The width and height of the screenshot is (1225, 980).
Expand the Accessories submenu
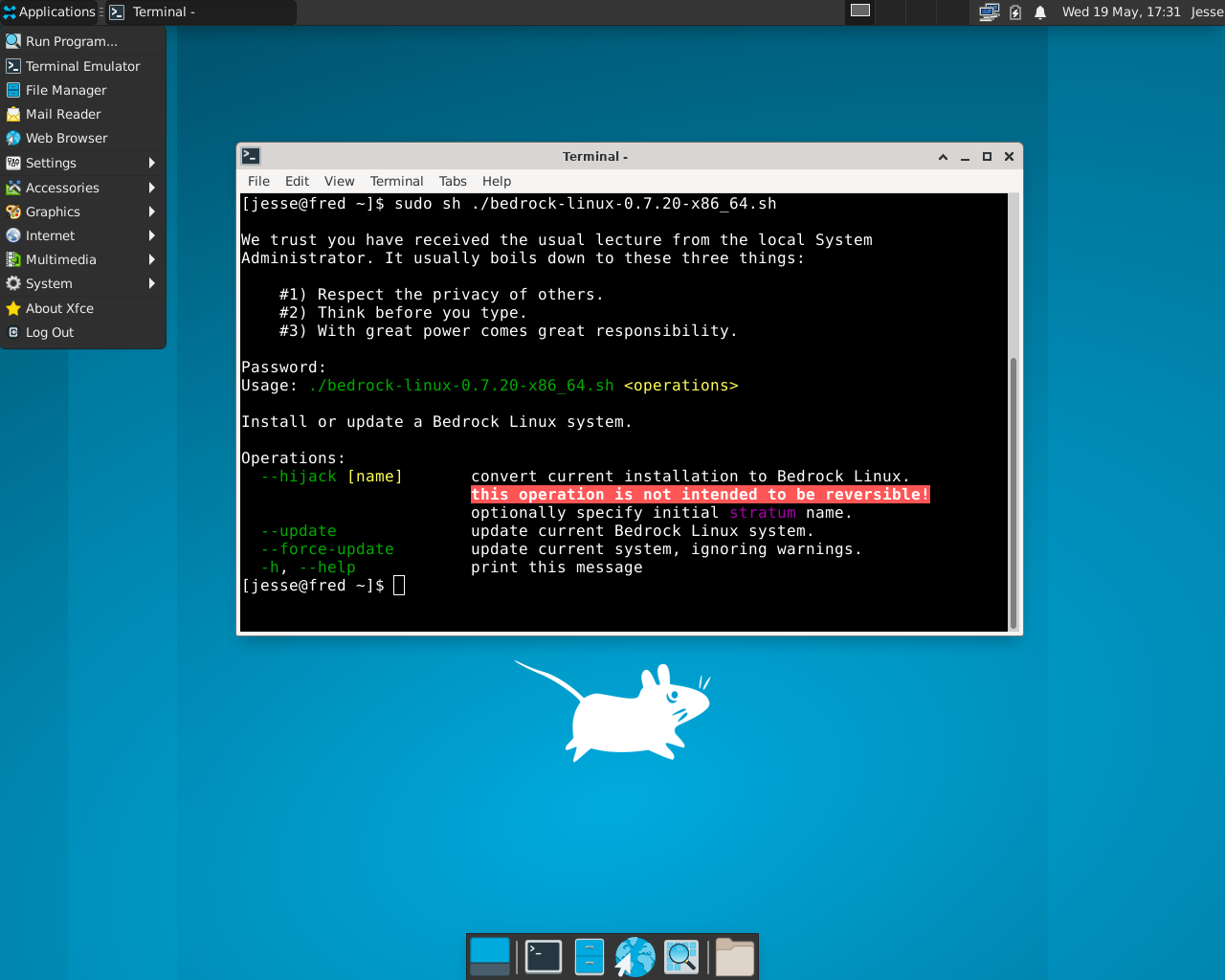[x=83, y=188]
